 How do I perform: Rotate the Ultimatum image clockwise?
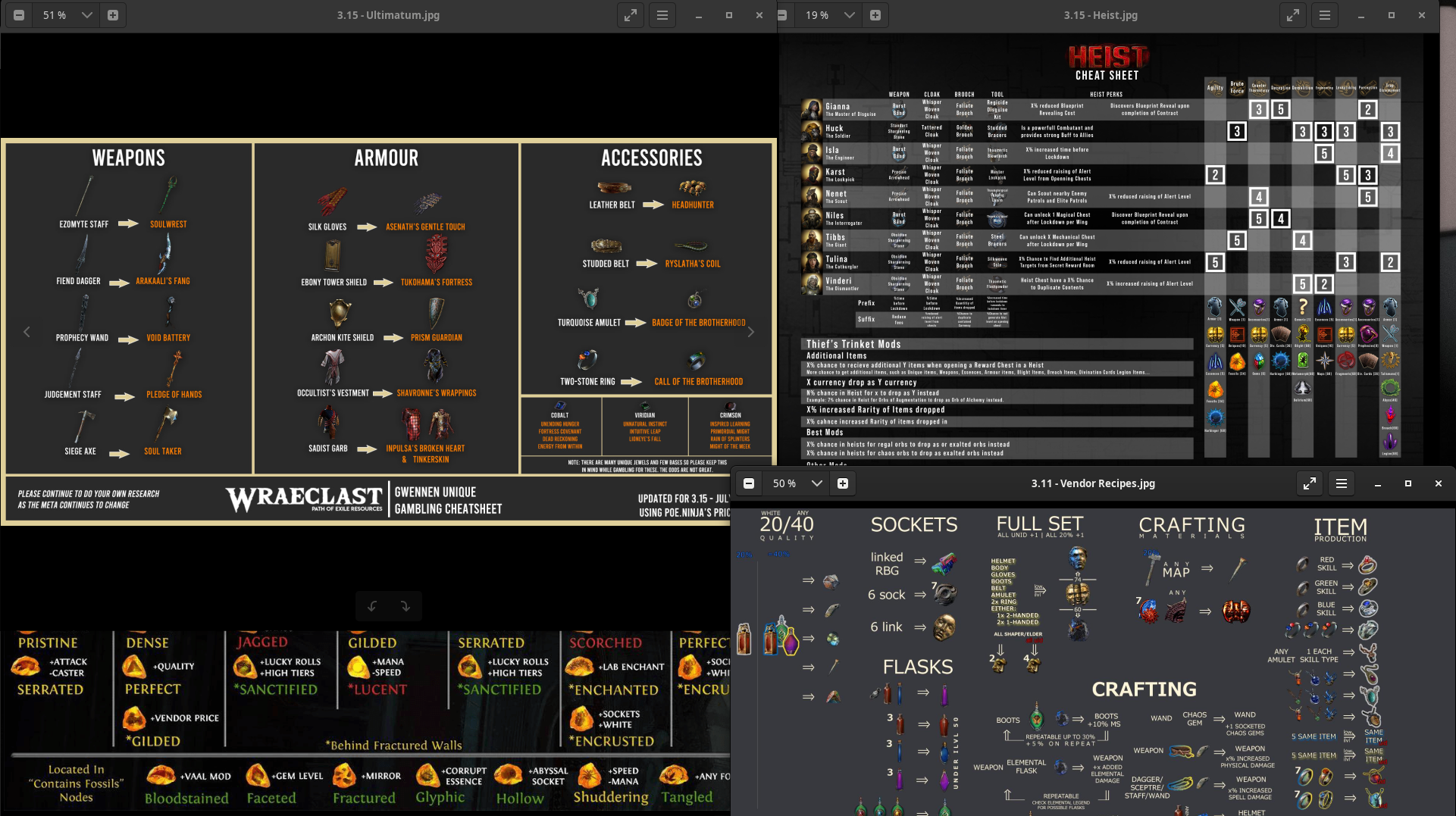(x=405, y=606)
